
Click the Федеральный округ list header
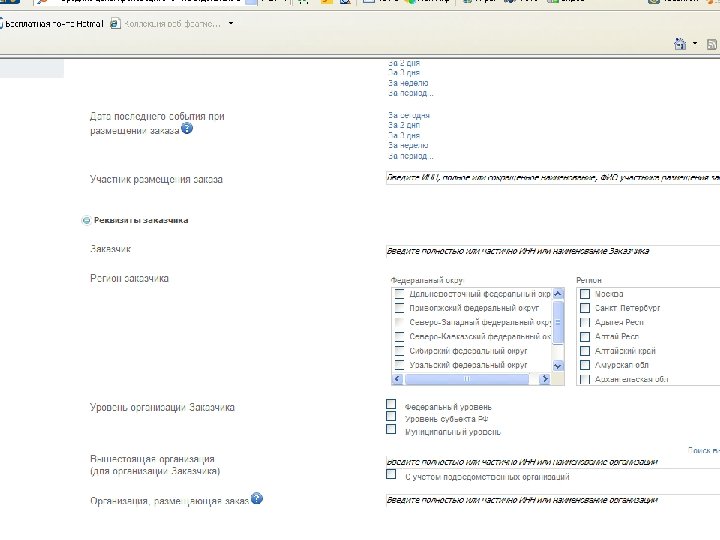coord(427,280)
